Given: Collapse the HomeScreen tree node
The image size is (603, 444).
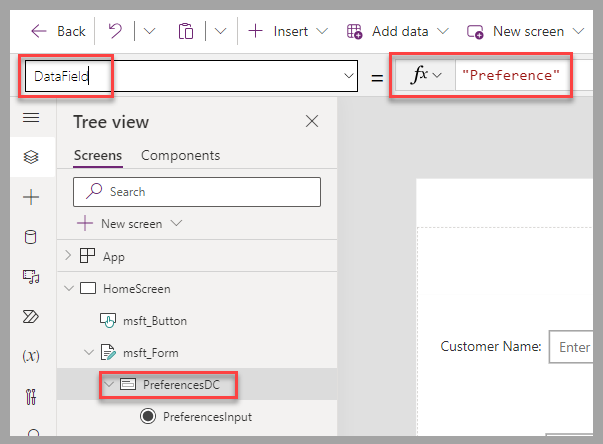Looking at the screenshot, I should tap(69, 288).
